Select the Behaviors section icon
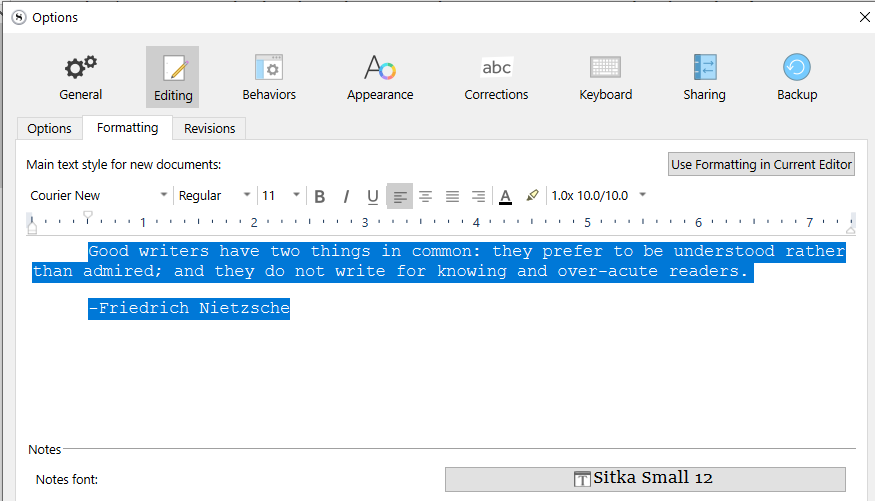 pyautogui.click(x=269, y=78)
